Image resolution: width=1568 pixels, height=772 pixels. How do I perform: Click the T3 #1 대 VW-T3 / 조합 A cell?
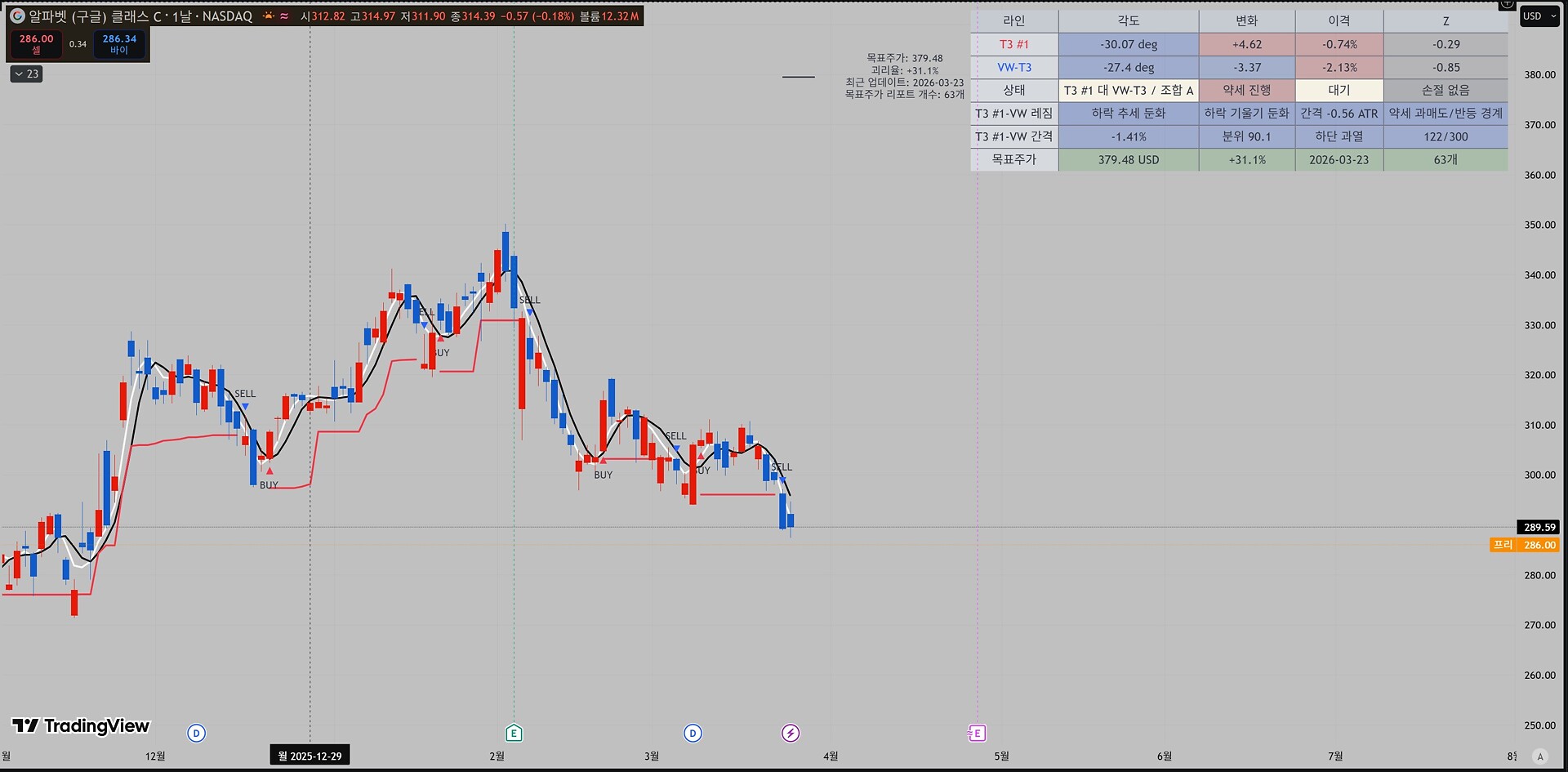click(1129, 90)
